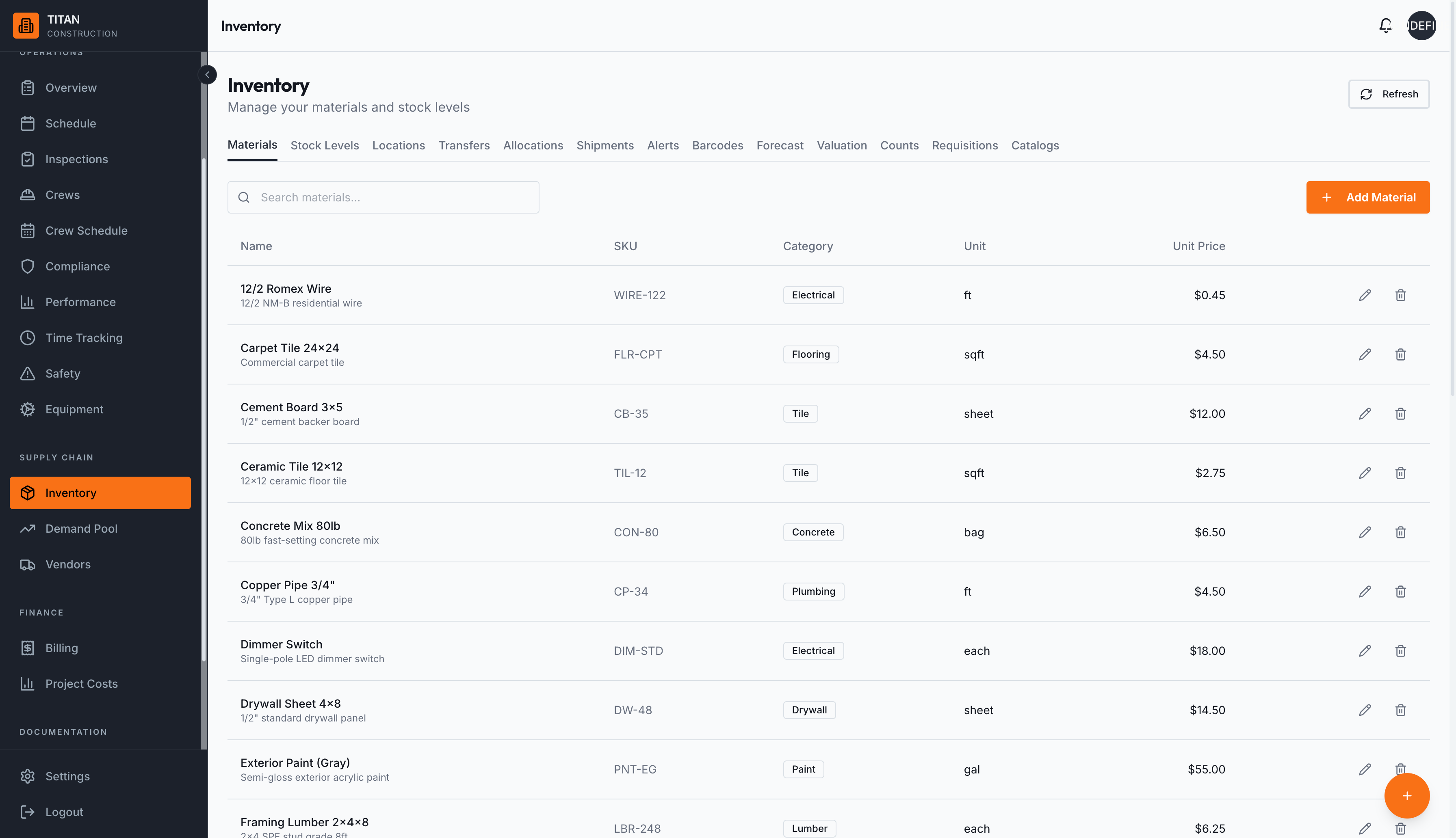Edit the Carpet Tile 24×24 row
The height and width of the screenshot is (838, 1456).
point(1365,354)
